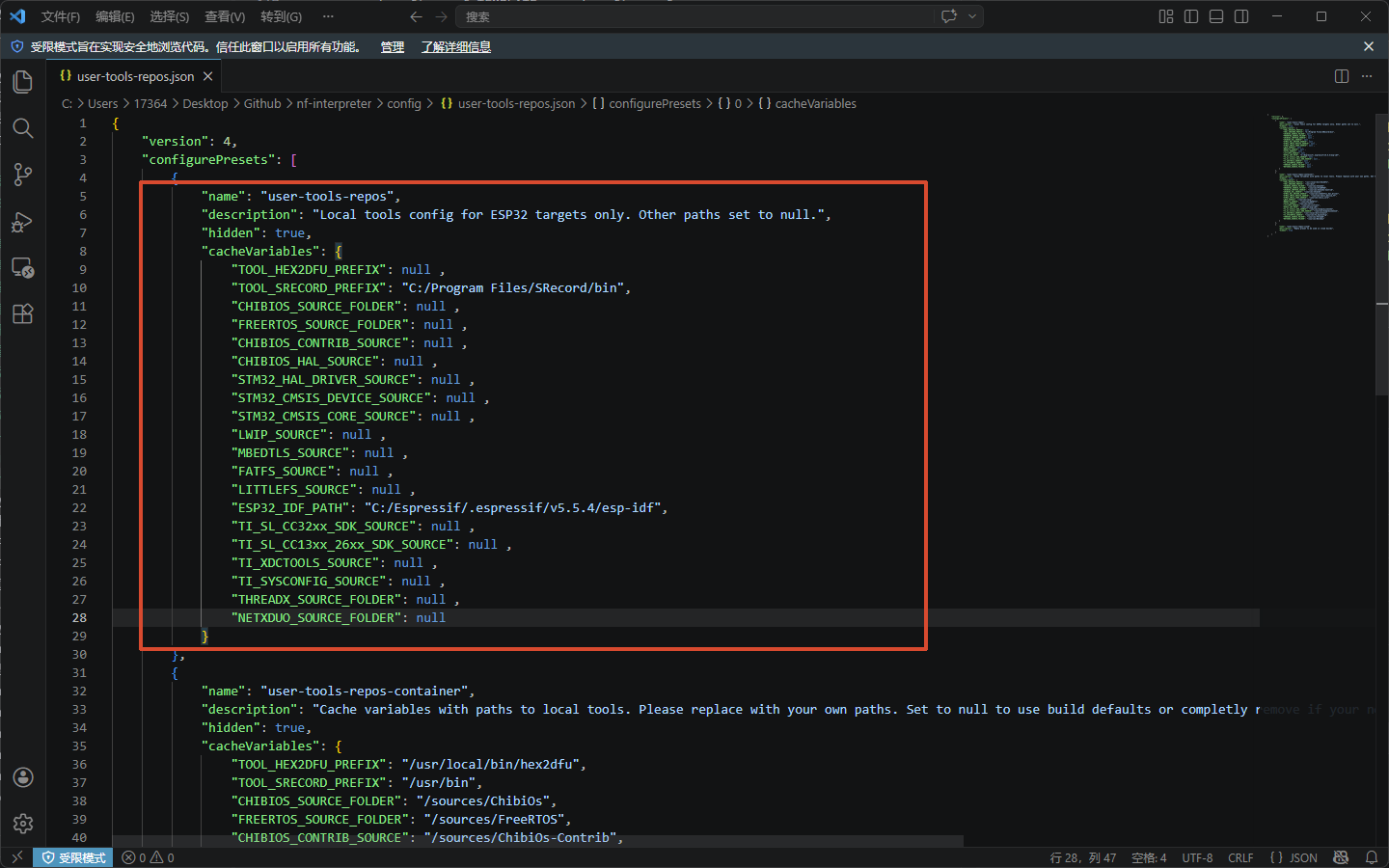Open the Remote Explorer view
The image size is (1389, 868).
(x=23, y=268)
